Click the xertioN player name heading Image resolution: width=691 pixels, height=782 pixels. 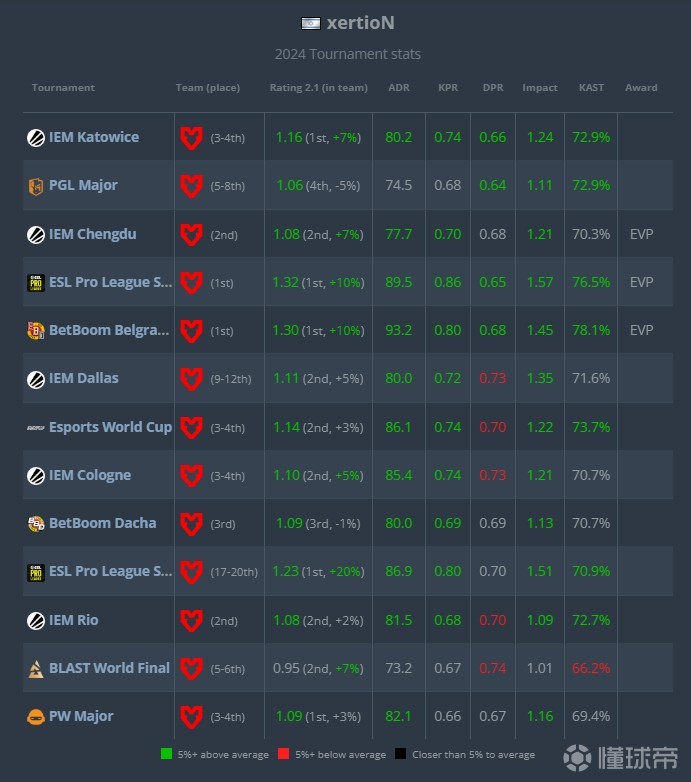[360, 23]
